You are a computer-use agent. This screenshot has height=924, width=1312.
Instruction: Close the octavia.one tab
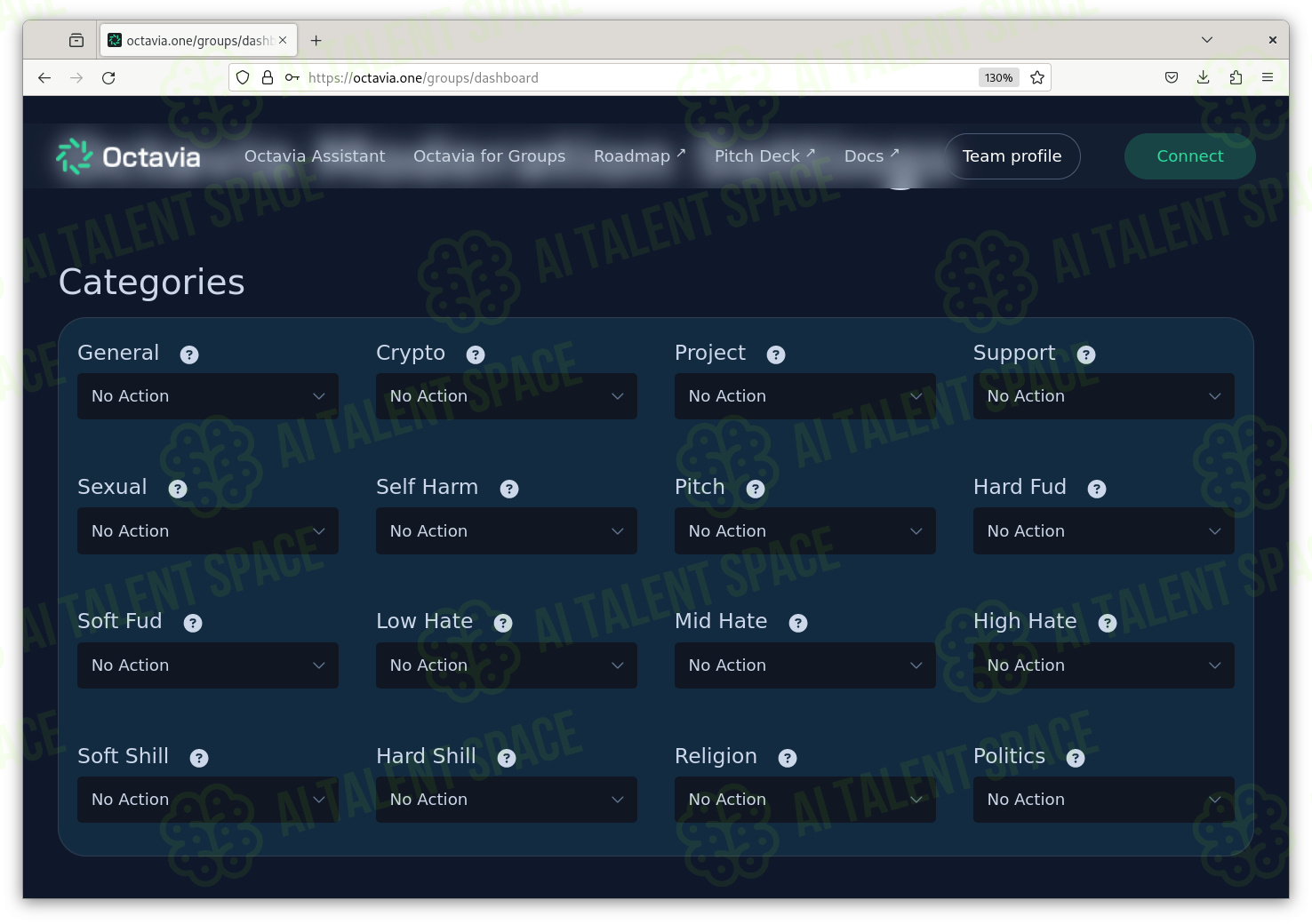pos(283,40)
